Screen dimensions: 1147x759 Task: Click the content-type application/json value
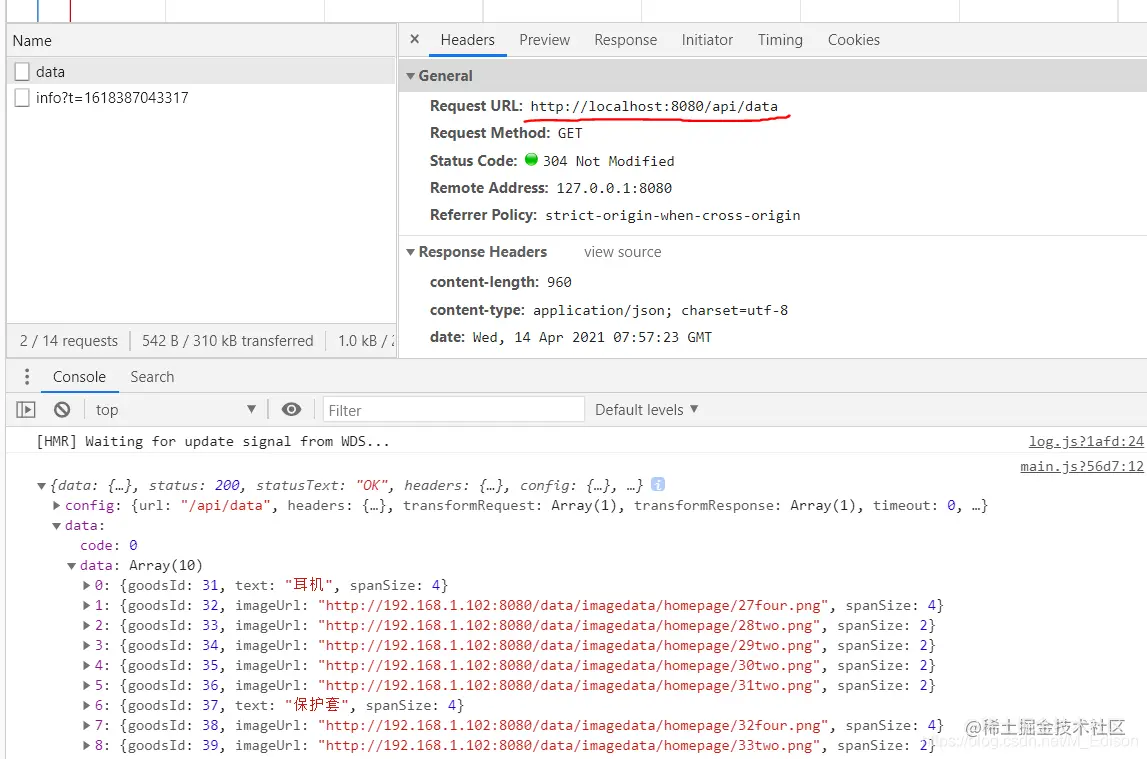[x=661, y=310]
